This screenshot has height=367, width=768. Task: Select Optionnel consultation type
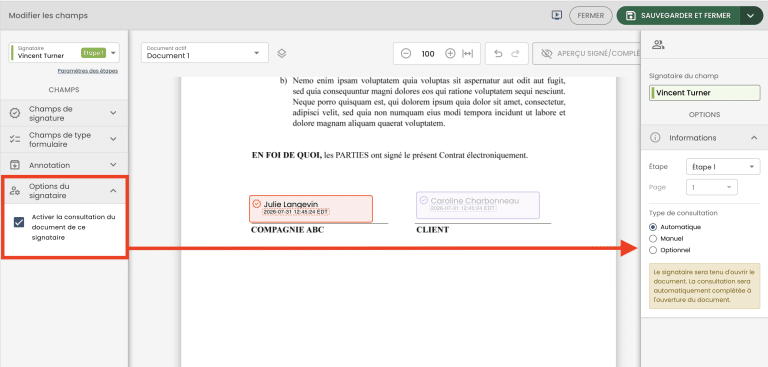[652, 250]
